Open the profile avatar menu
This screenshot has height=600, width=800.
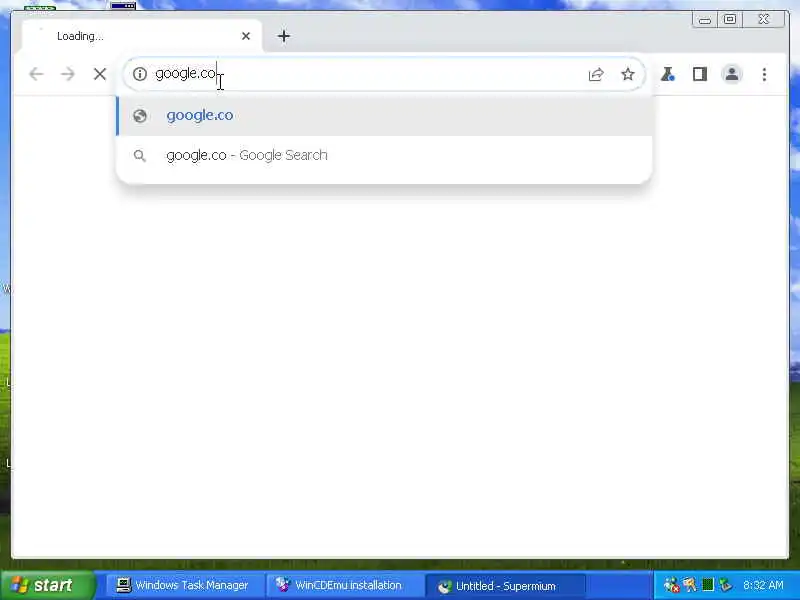(732, 74)
